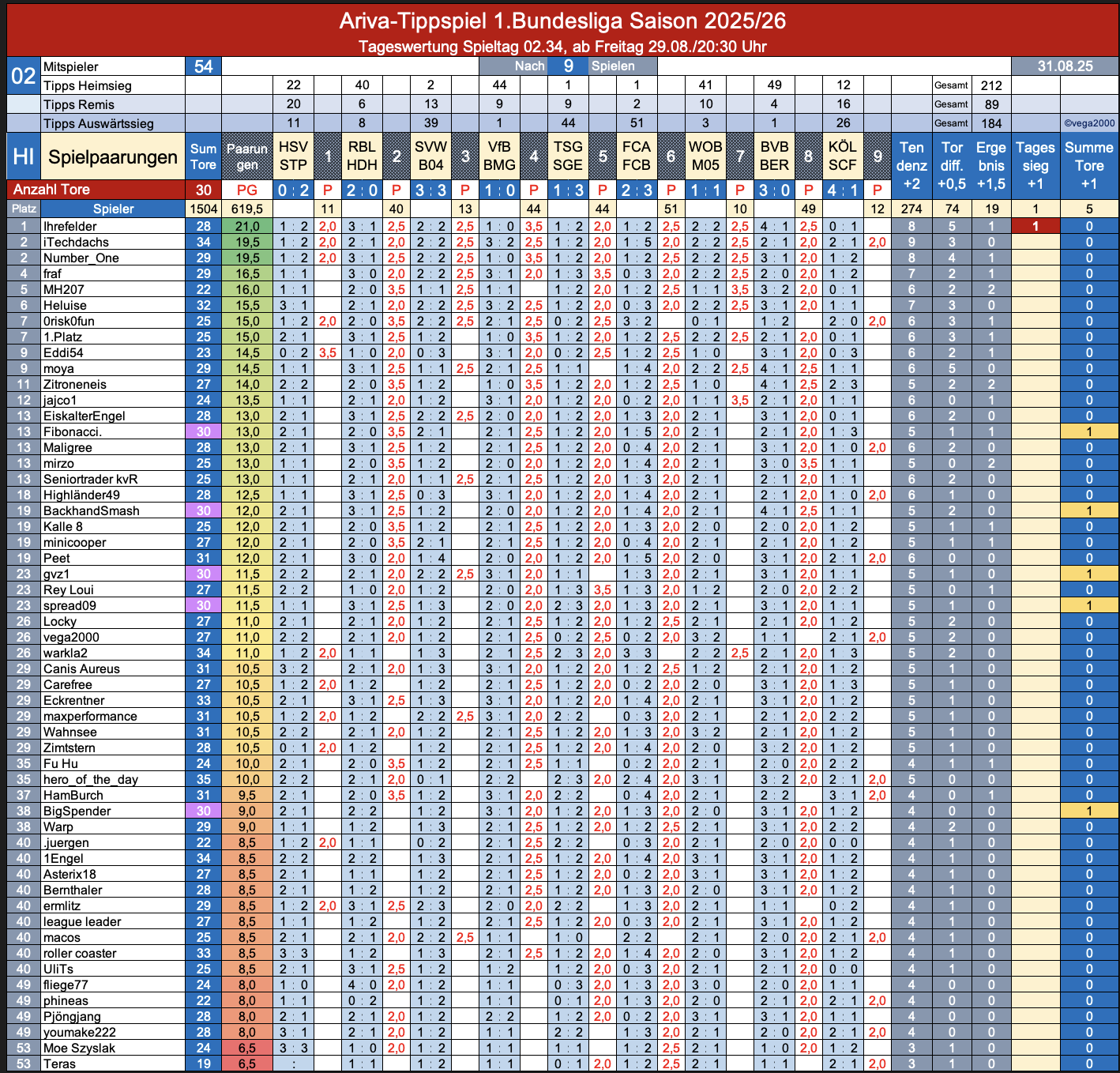Select player name hero_of_the_day
This screenshot has width=1120, height=1073.
[x=90, y=779]
